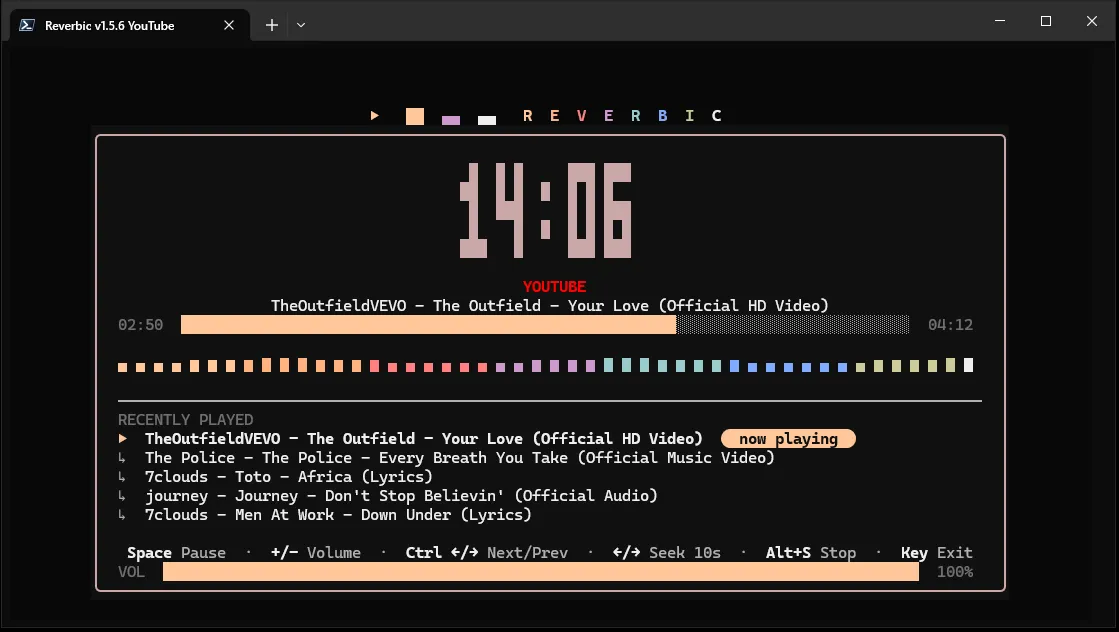Image resolution: width=1119 pixels, height=632 pixels.
Task: Select The Outfield - Your Love in recently played
Action: click(x=424, y=439)
